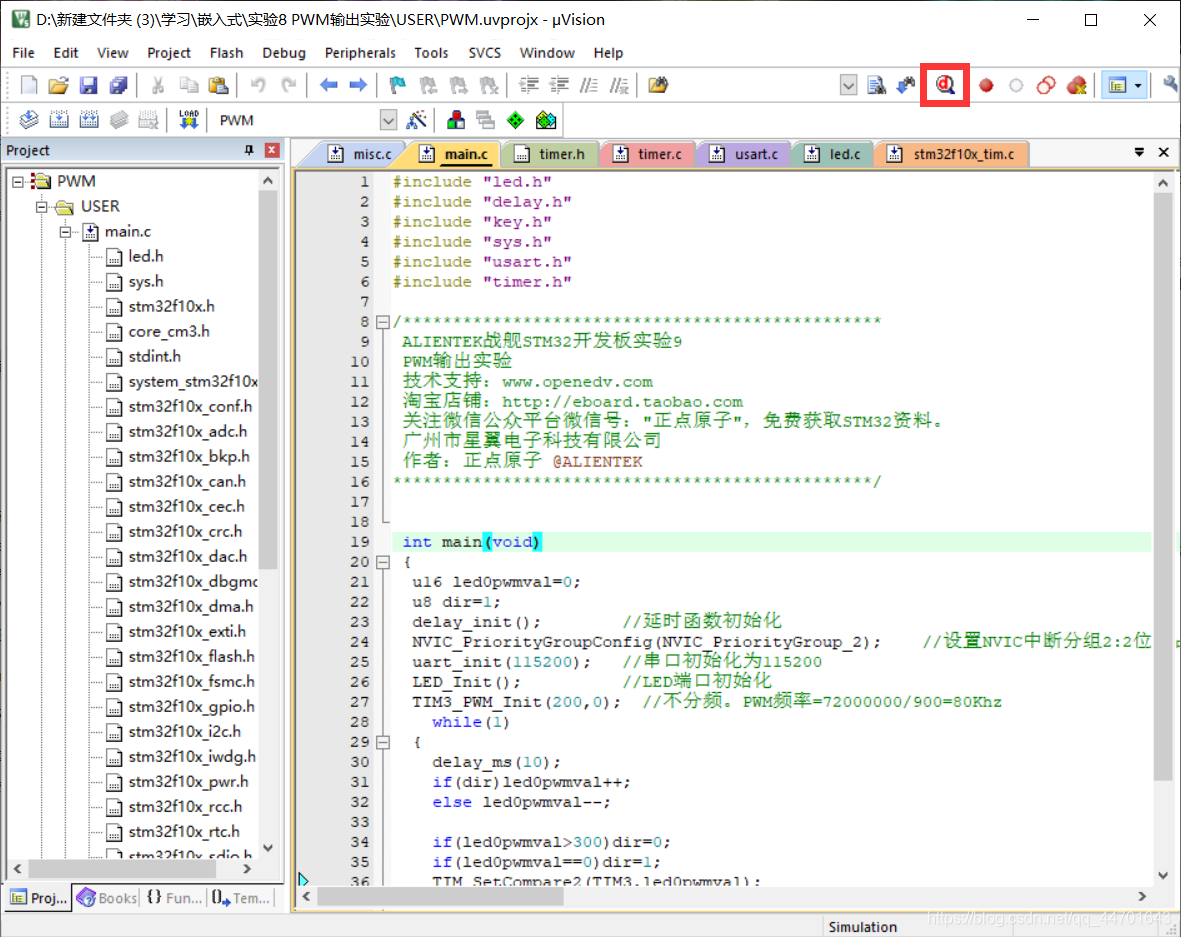Insert a breakpoint with the solid red circle
The width and height of the screenshot is (1181, 937).
pyautogui.click(x=986, y=85)
